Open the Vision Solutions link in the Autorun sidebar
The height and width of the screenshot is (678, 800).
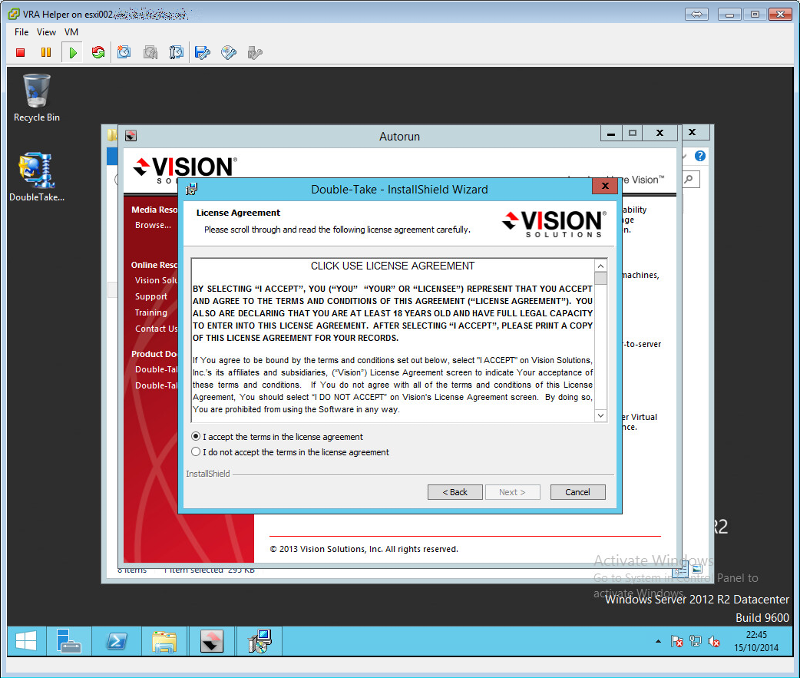tap(156, 280)
